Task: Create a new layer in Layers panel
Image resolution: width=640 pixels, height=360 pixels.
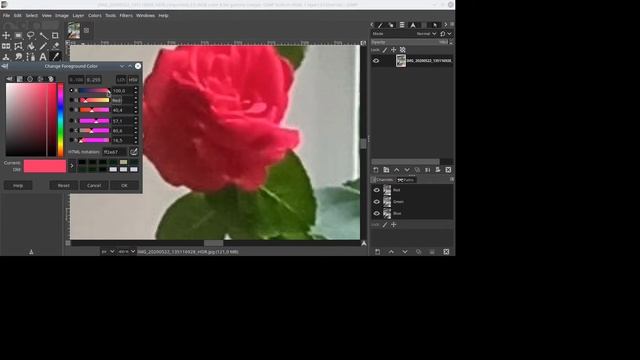Action: pyautogui.click(x=376, y=170)
